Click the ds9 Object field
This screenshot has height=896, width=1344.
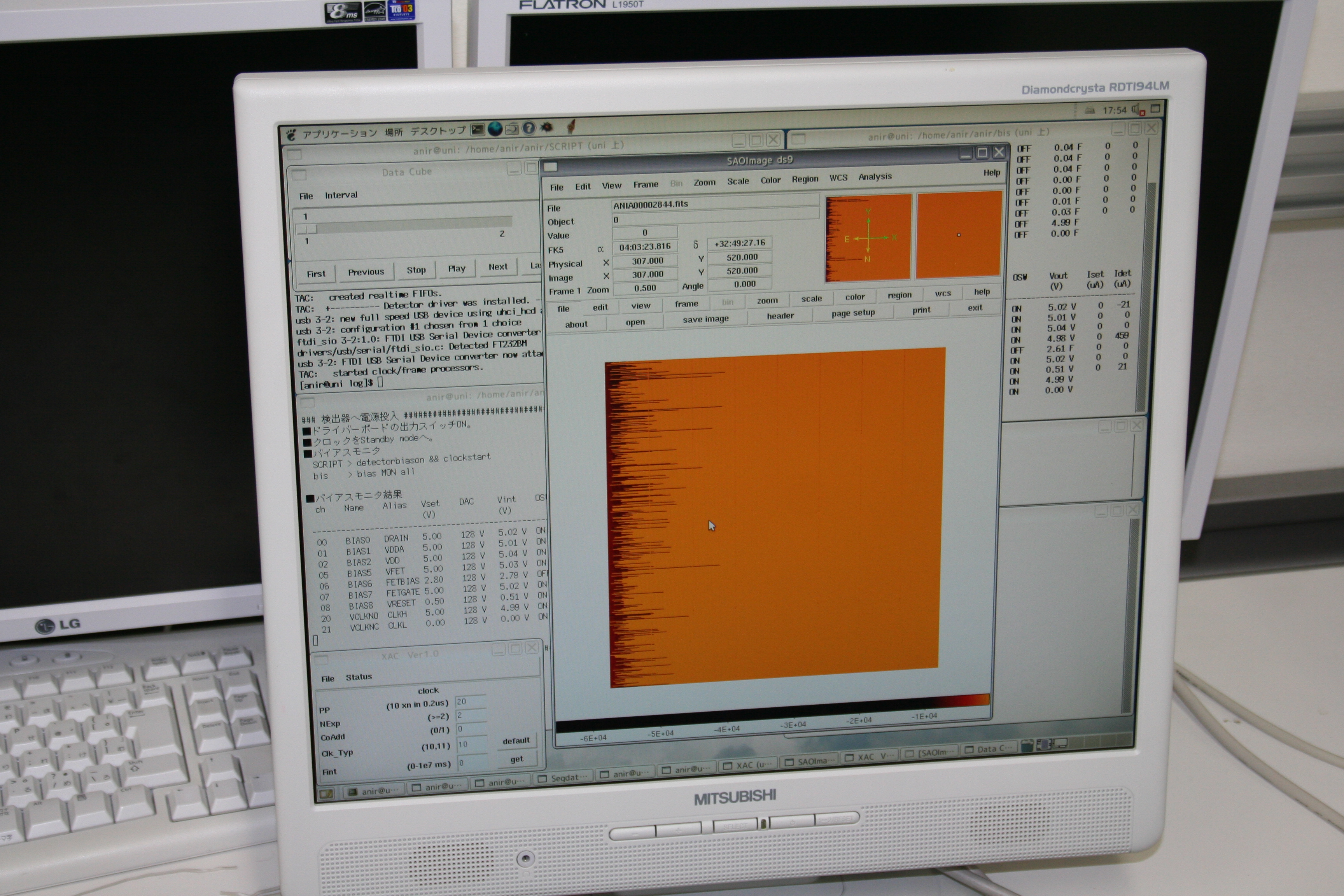716,217
